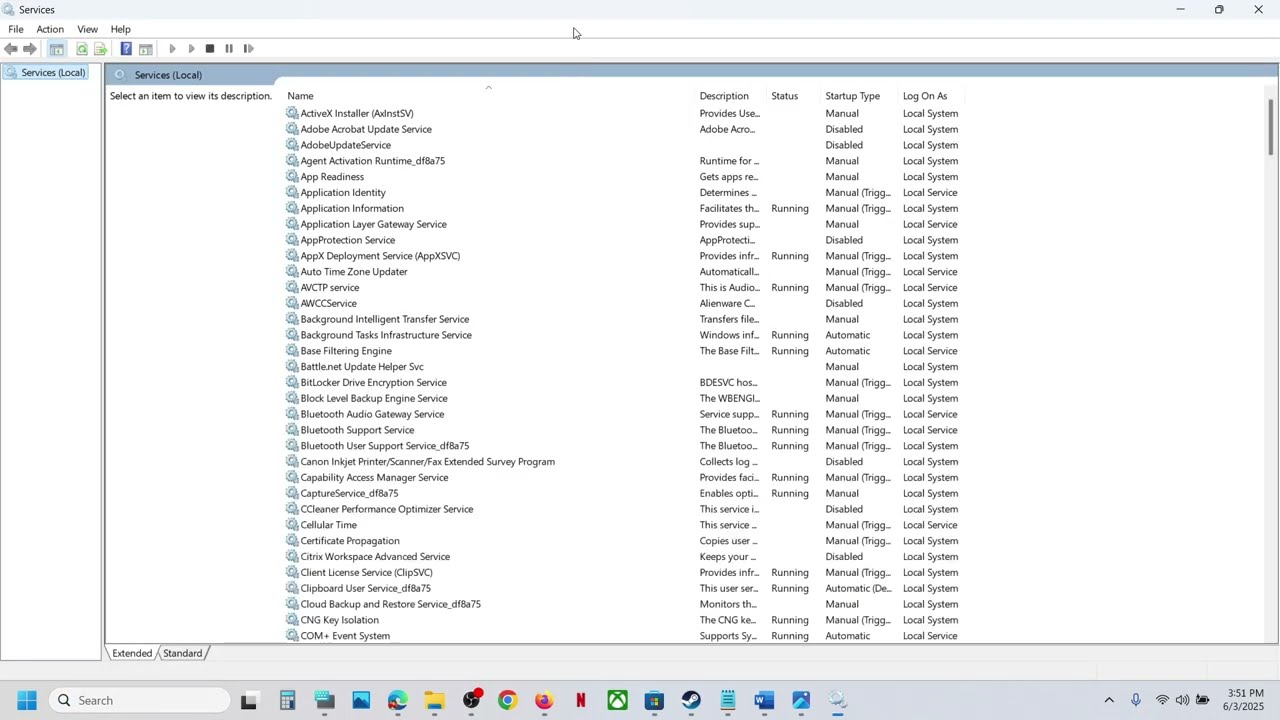Open Help from the blue question-mark icon
Screen dimensions: 1280x720
[126, 48]
